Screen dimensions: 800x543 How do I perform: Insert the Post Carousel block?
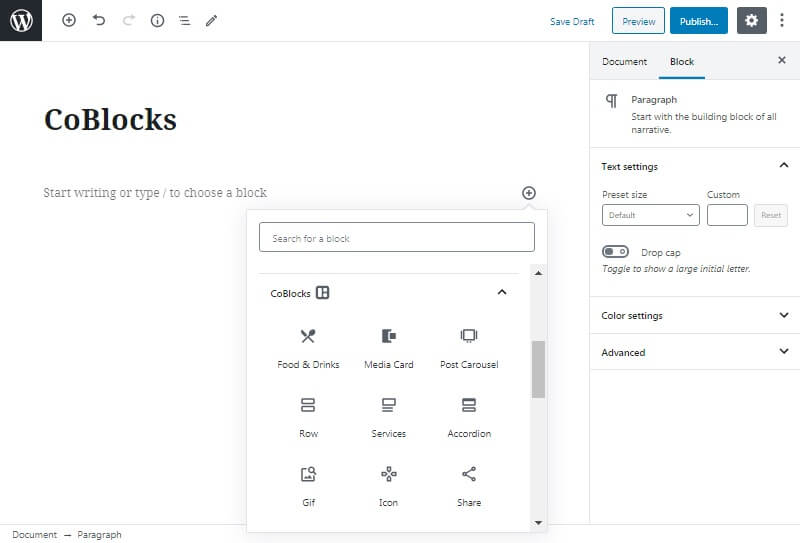[469, 349]
